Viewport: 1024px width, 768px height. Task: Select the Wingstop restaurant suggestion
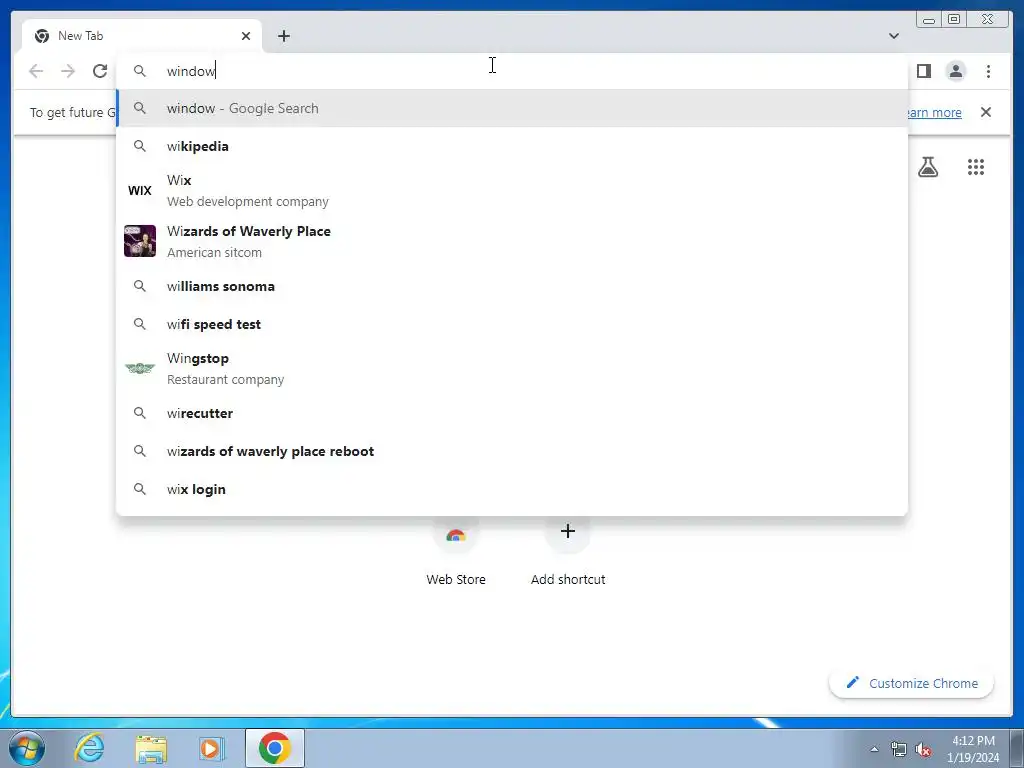coord(512,368)
